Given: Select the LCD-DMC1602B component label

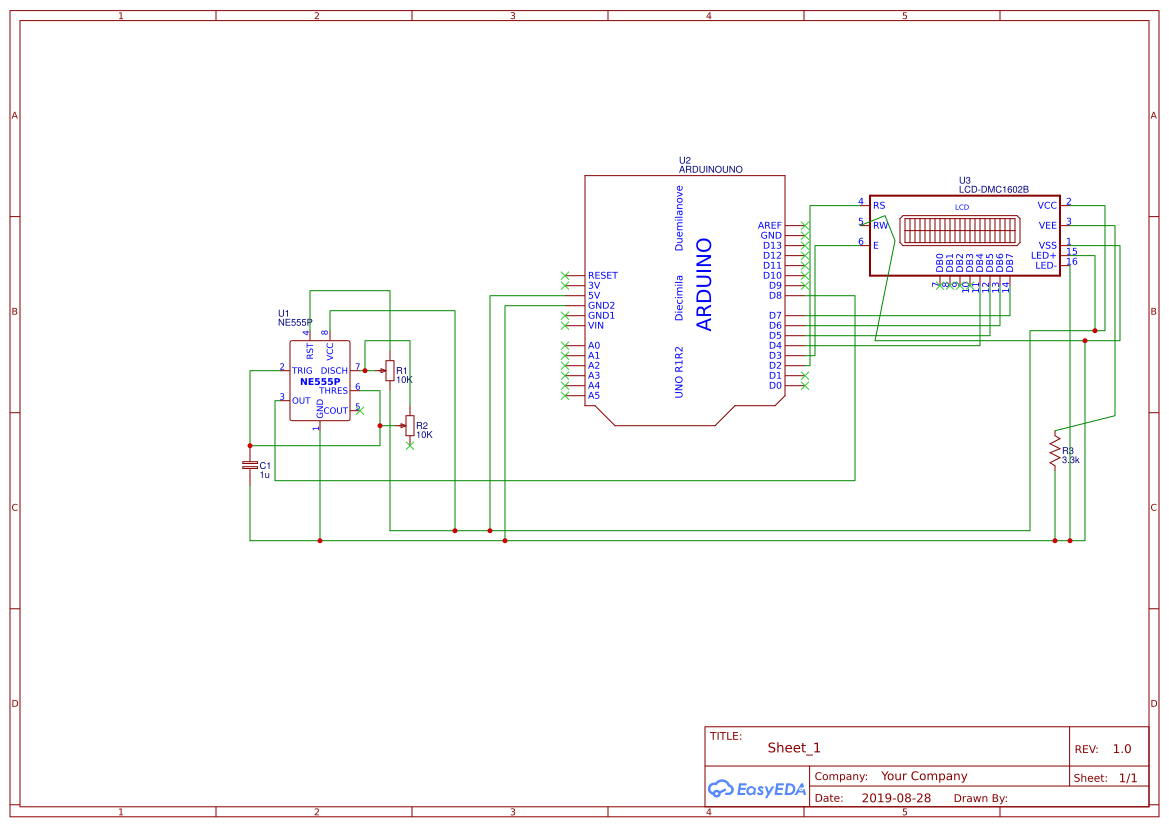Looking at the screenshot, I should [x=993, y=189].
